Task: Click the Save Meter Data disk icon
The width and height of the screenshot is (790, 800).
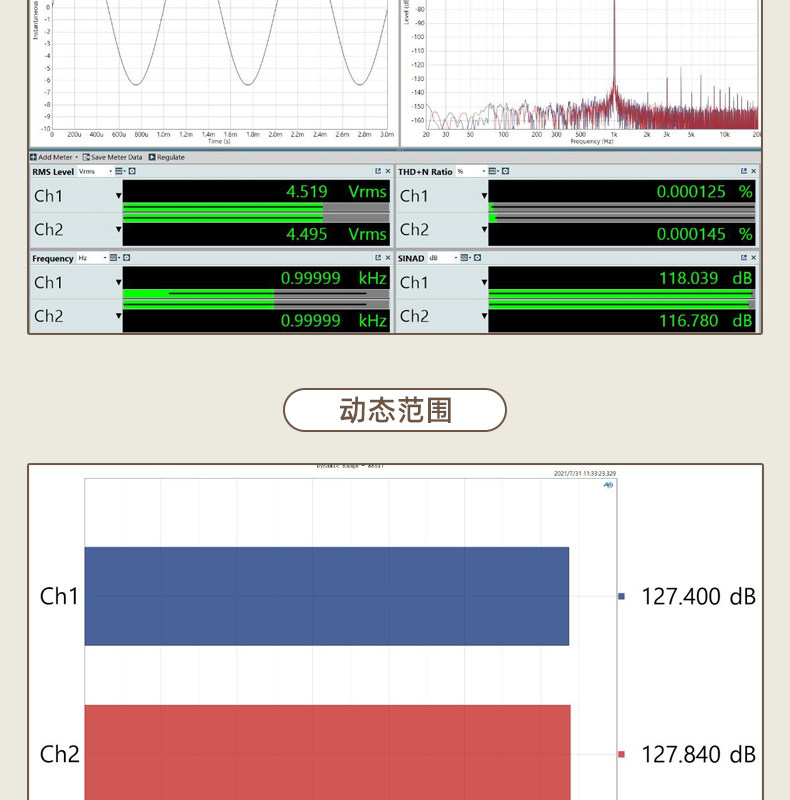Action: pyautogui.click(x=86, y=157)
